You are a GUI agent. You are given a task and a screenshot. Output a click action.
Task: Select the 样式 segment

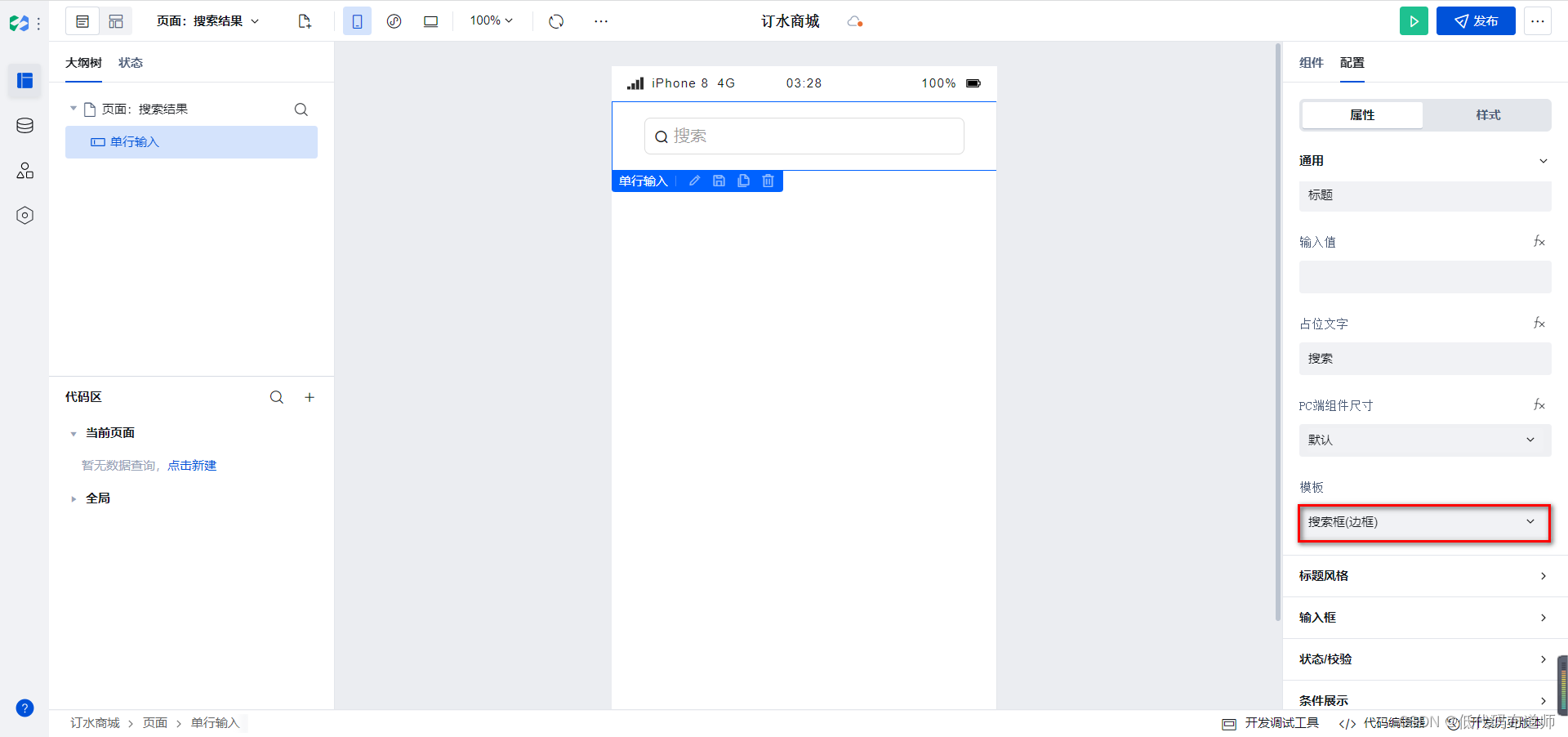point(1488,115)
